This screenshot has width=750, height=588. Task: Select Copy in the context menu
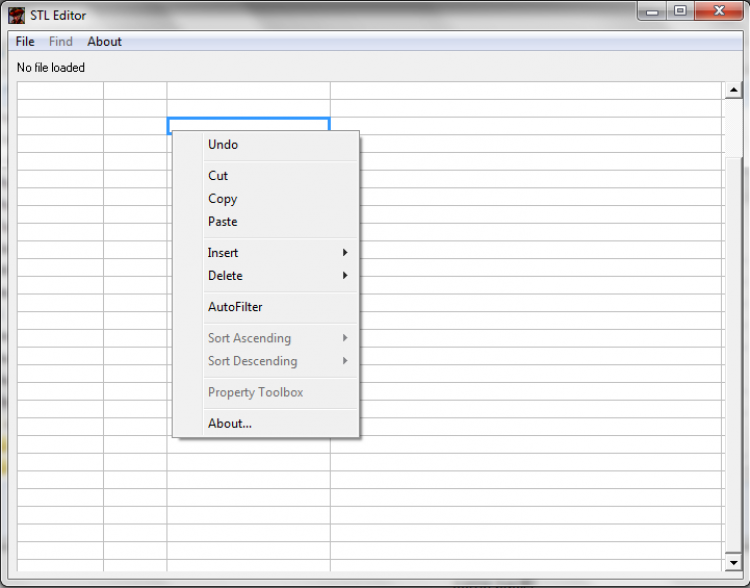click(x=266, y=199)
